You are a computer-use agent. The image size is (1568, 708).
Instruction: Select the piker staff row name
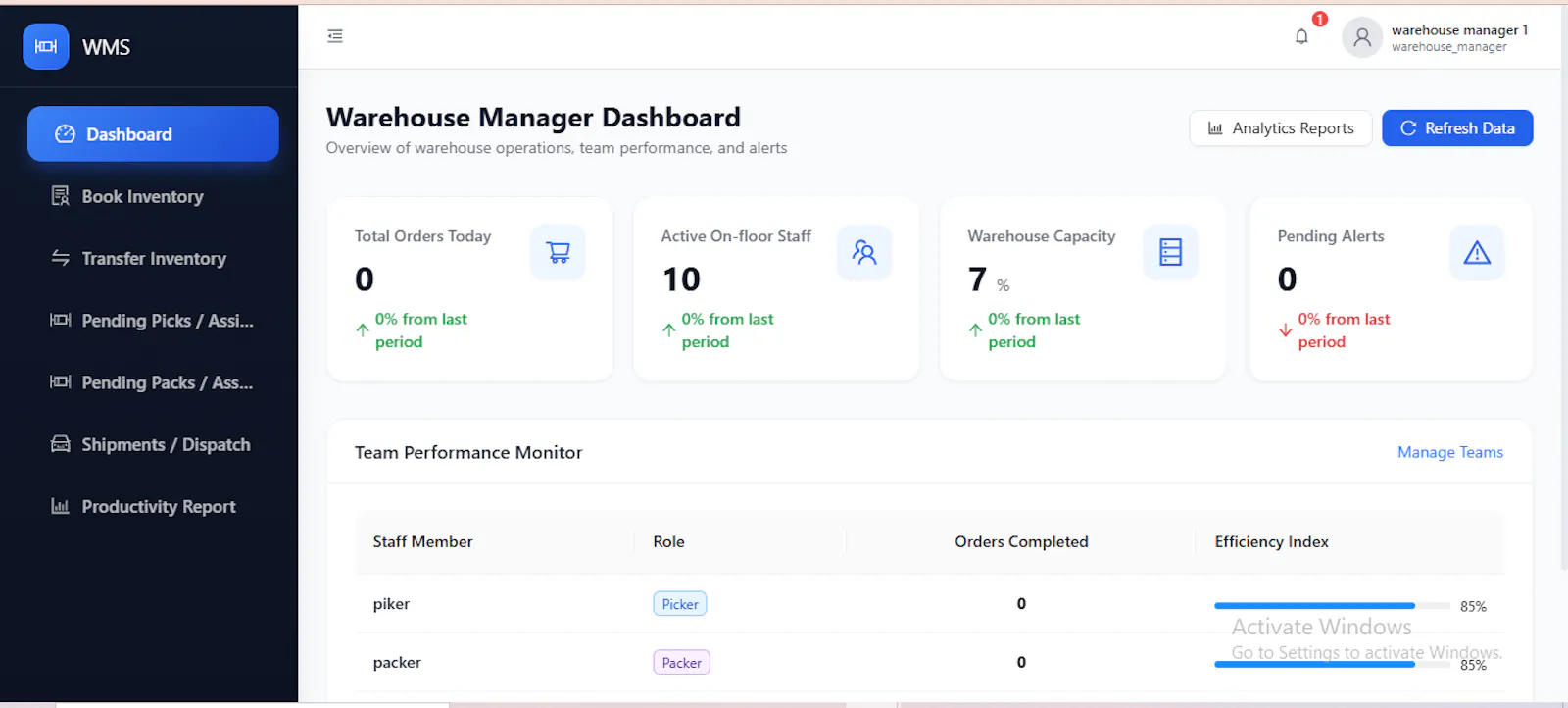[x=391, y=604]
